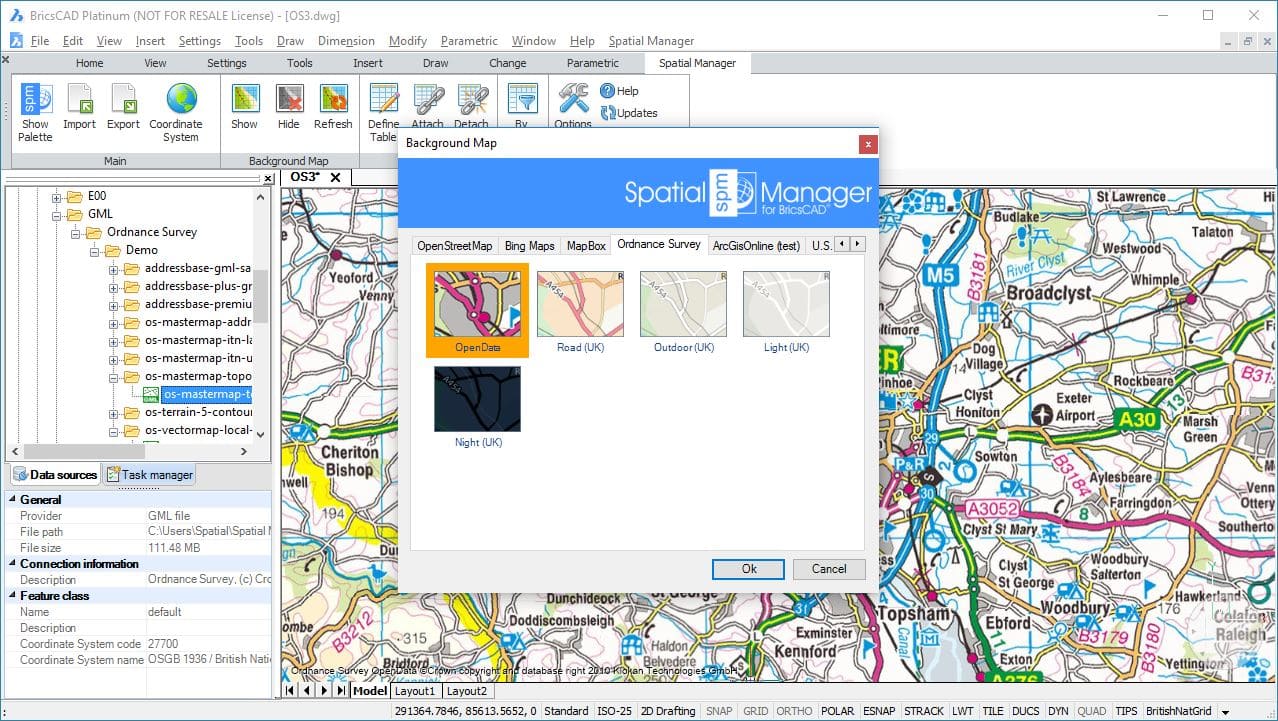Click Ok in Background Map dialog
1278x721 pixels.
tap(749, 569)
